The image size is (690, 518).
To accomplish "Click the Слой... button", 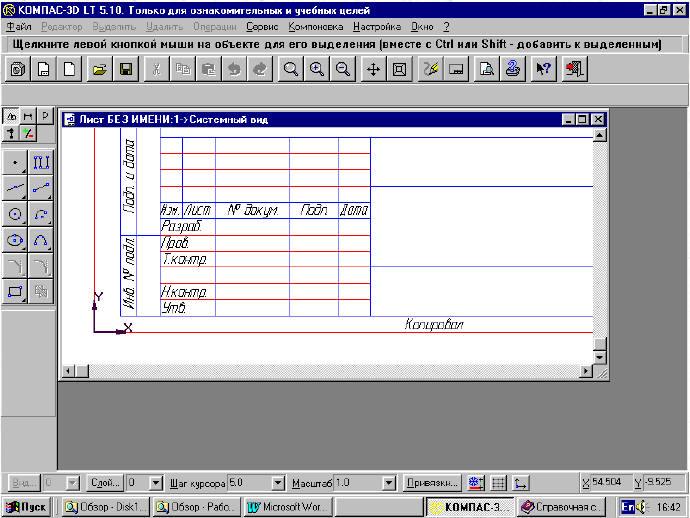I will click(105, 483).
